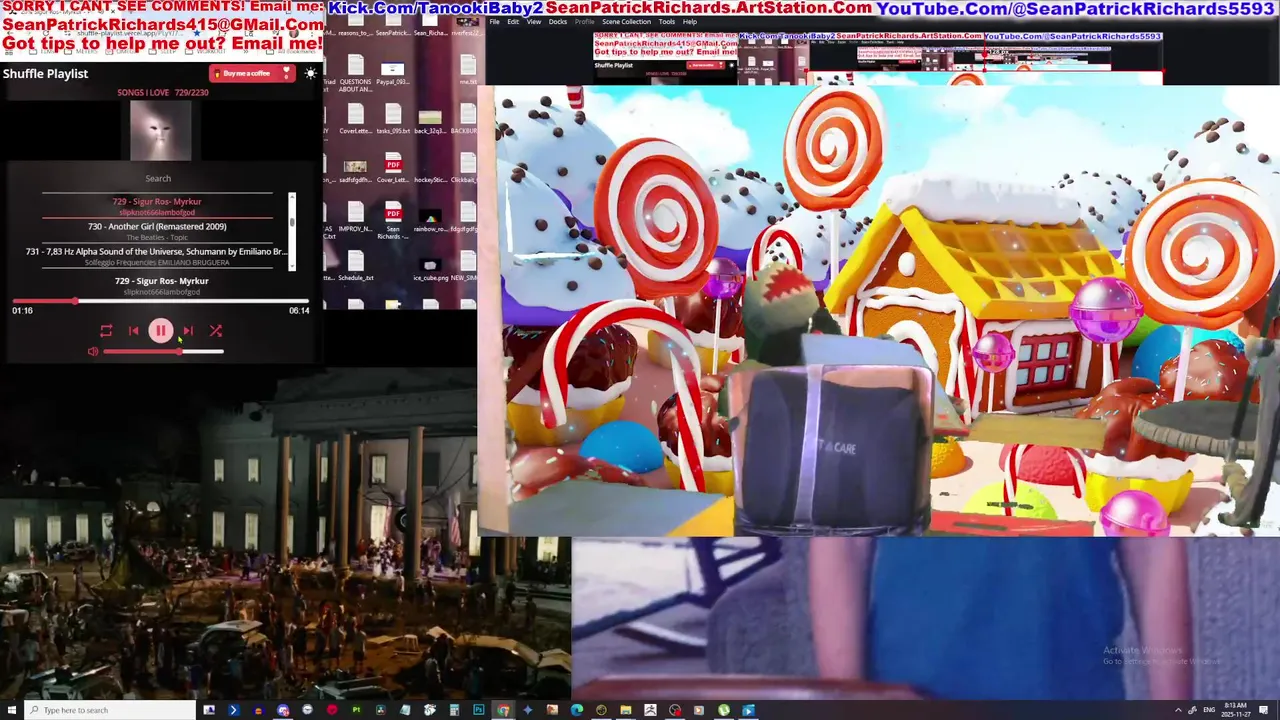
Task: Click the taskbar Type here to search box
Action: pos(111,710)
